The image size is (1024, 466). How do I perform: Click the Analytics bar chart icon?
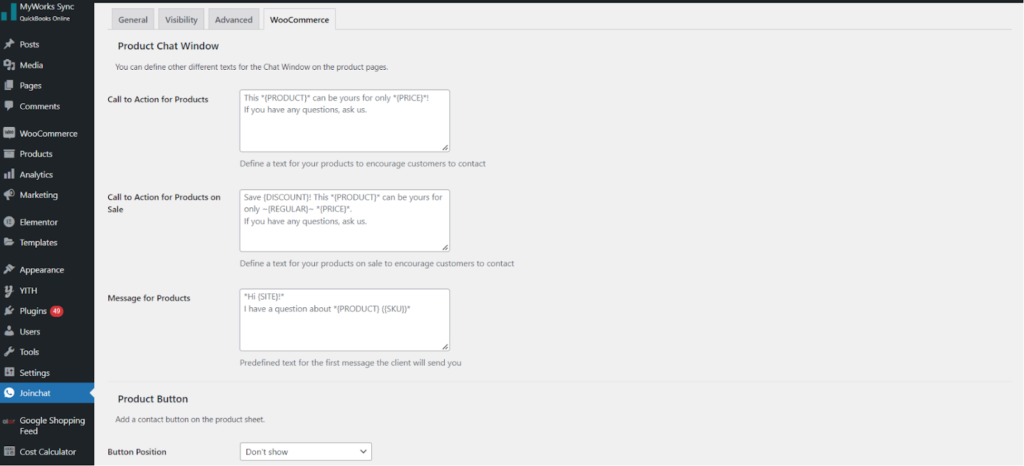pyautogui.click(x=9, y=174)
